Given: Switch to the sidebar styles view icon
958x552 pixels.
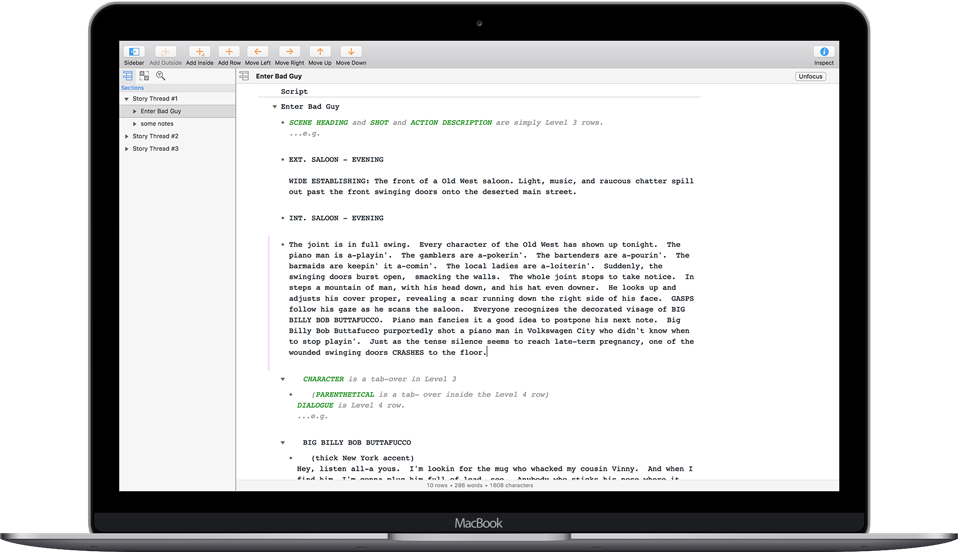Looking at the screenshot, I should click(145, 76).
